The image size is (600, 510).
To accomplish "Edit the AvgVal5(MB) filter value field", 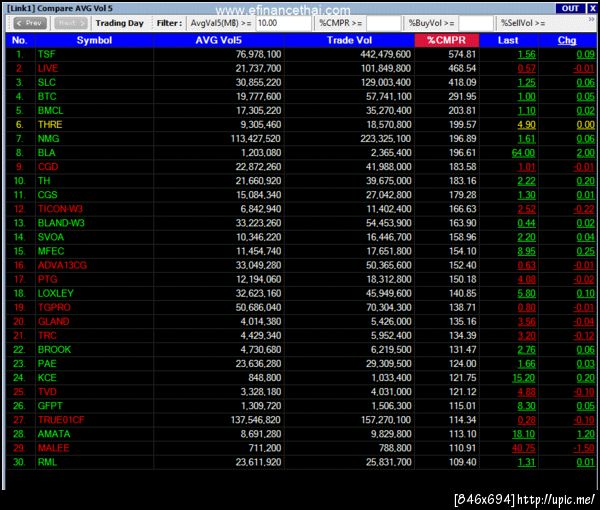I will tap(283, 23).
